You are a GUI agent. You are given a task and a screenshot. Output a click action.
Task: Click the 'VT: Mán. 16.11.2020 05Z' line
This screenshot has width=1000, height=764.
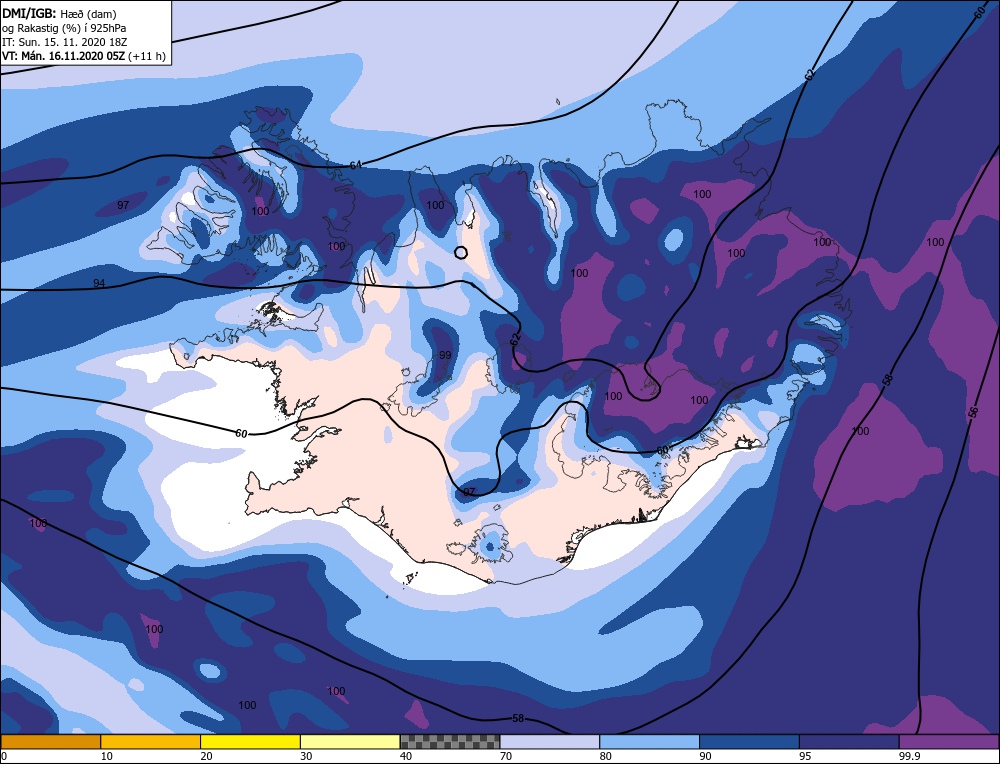64,56
